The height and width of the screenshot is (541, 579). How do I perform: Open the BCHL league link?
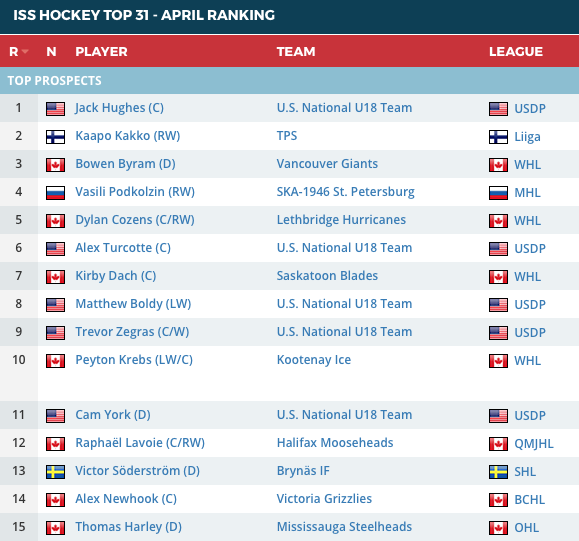(529, 500)
